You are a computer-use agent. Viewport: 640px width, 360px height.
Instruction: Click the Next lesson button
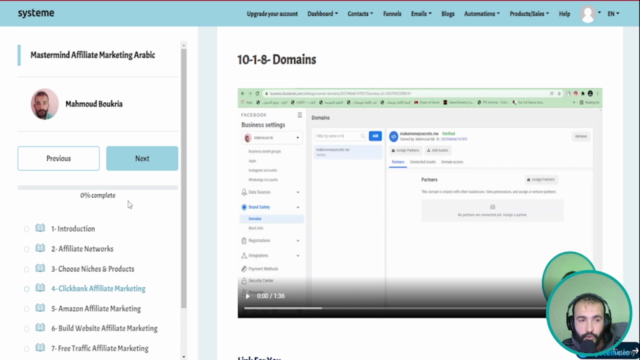(142, 158)
